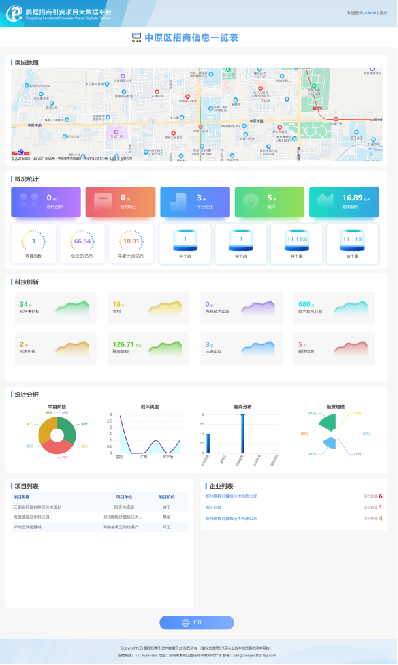Viewport: 398px width, 665px height.
Task: Click the green sparkline tile showing 126.71
Action: [x=149, y=349]
